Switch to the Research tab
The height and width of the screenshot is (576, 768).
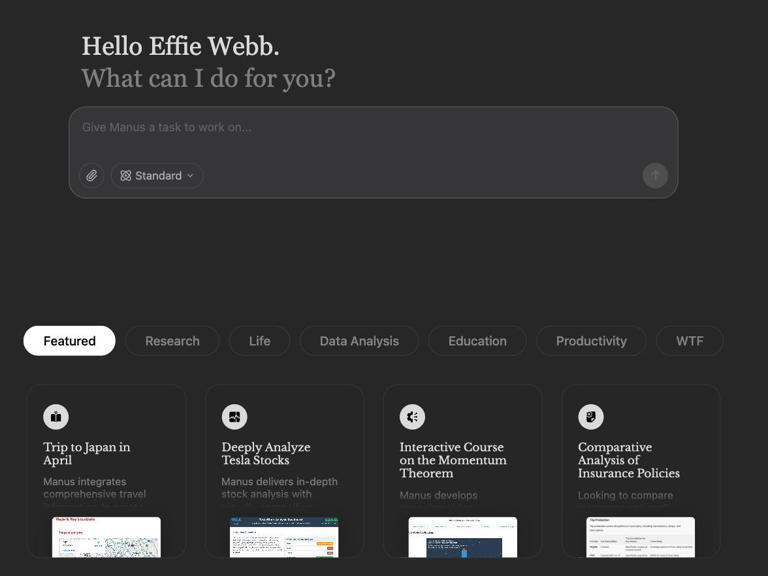172,341
